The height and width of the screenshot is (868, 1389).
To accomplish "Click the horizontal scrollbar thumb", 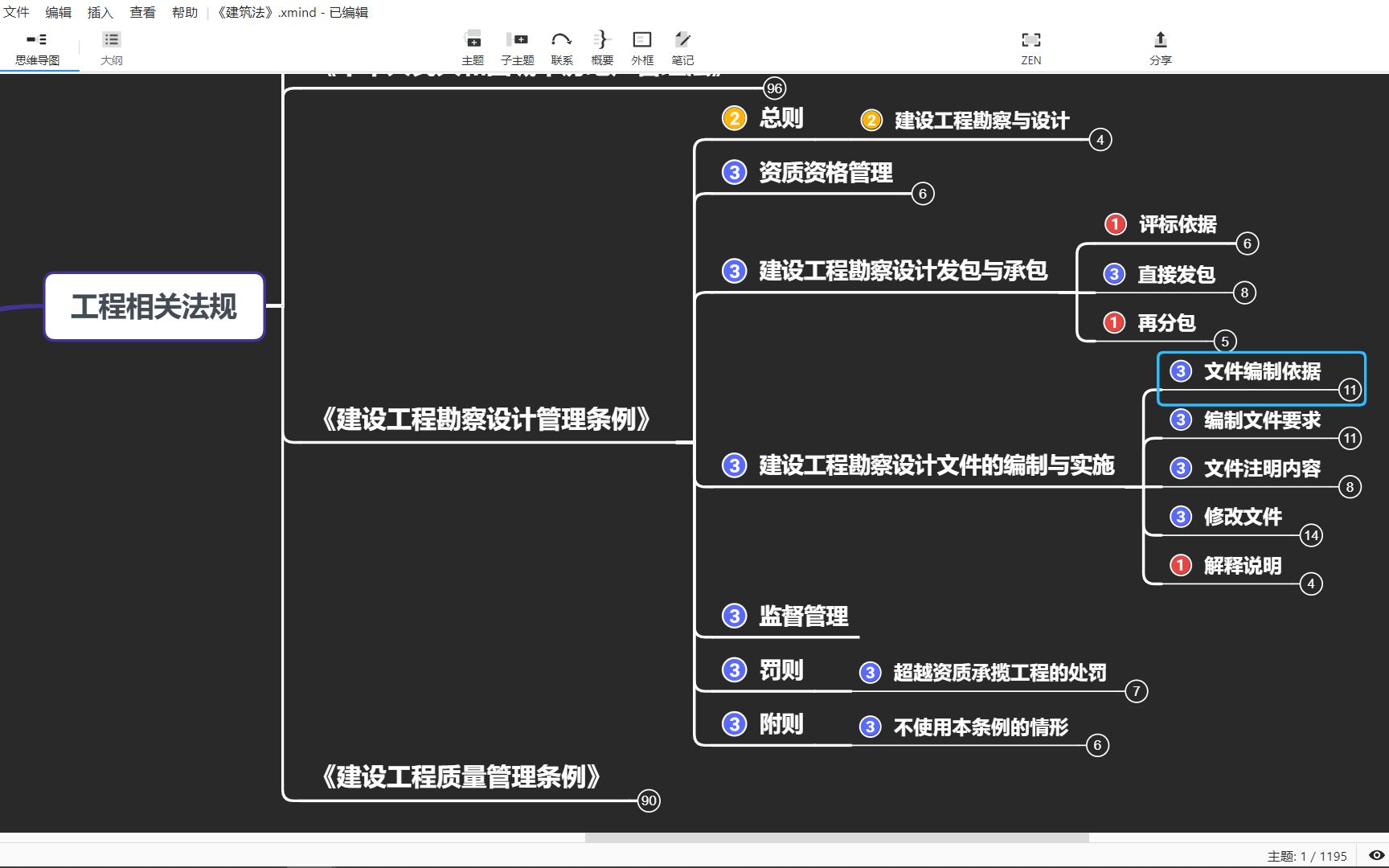I will click(837, 837).
